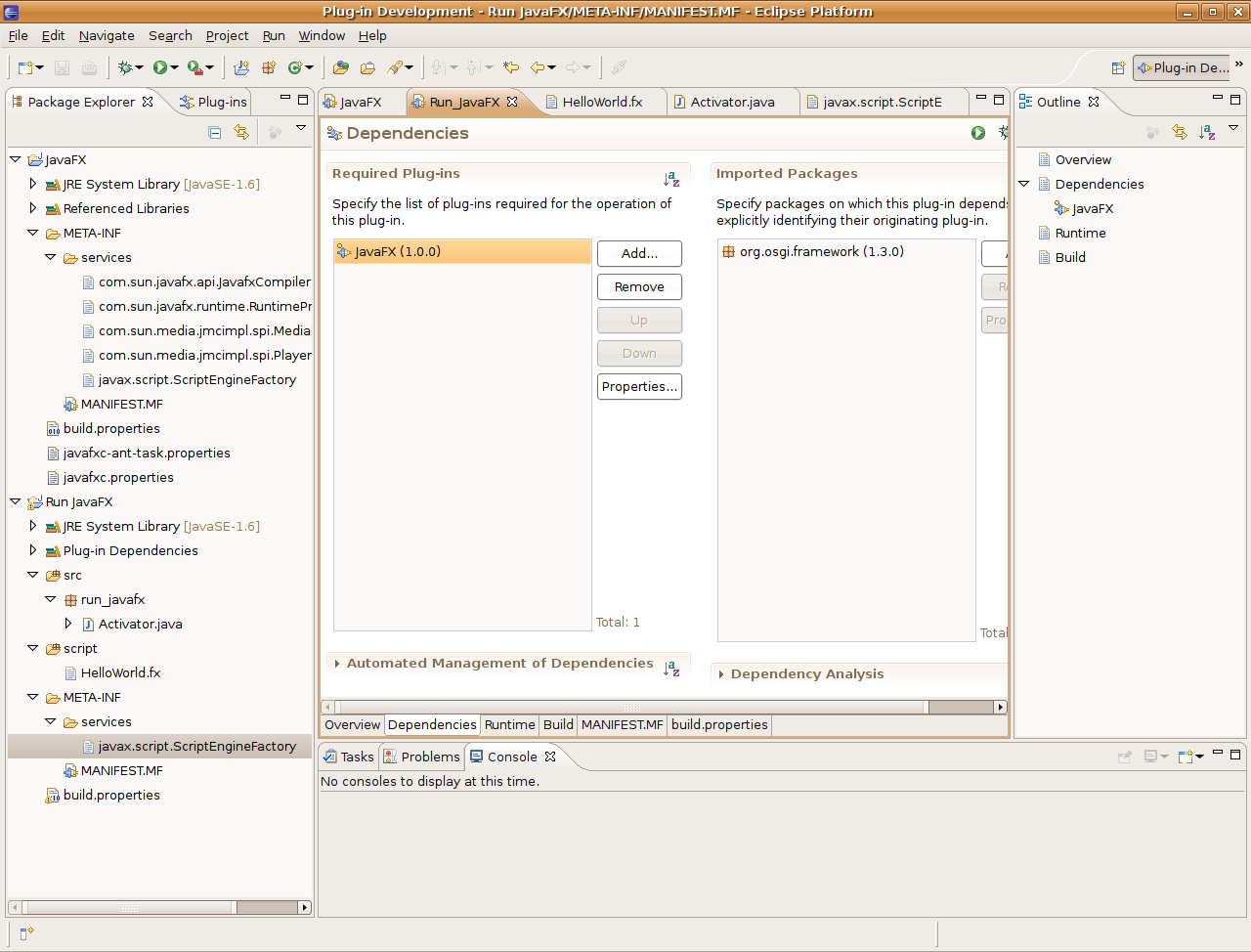
Task: Select HelloWorld.fx in Package Explorer
Action: (x=120, y=672)
